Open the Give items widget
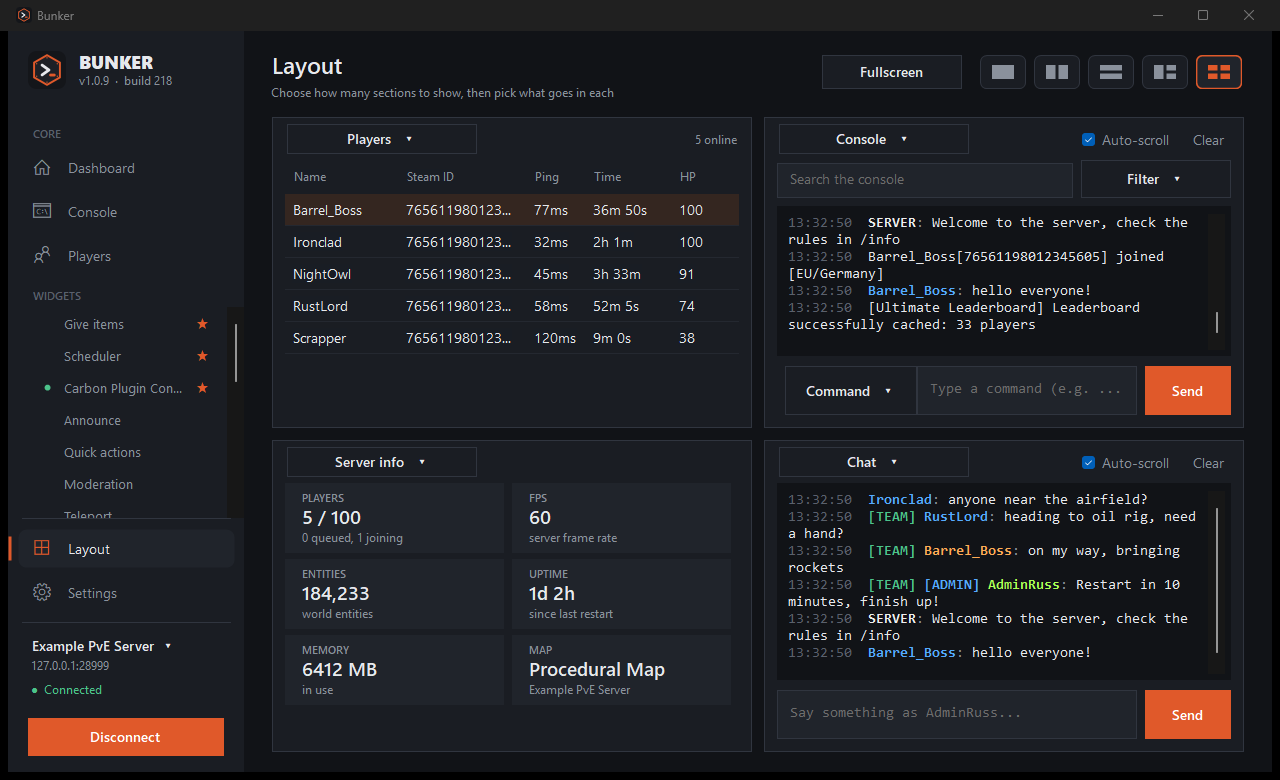This screenshot has height=780, width=1280. pyautogui.click(x=94, y=324)
